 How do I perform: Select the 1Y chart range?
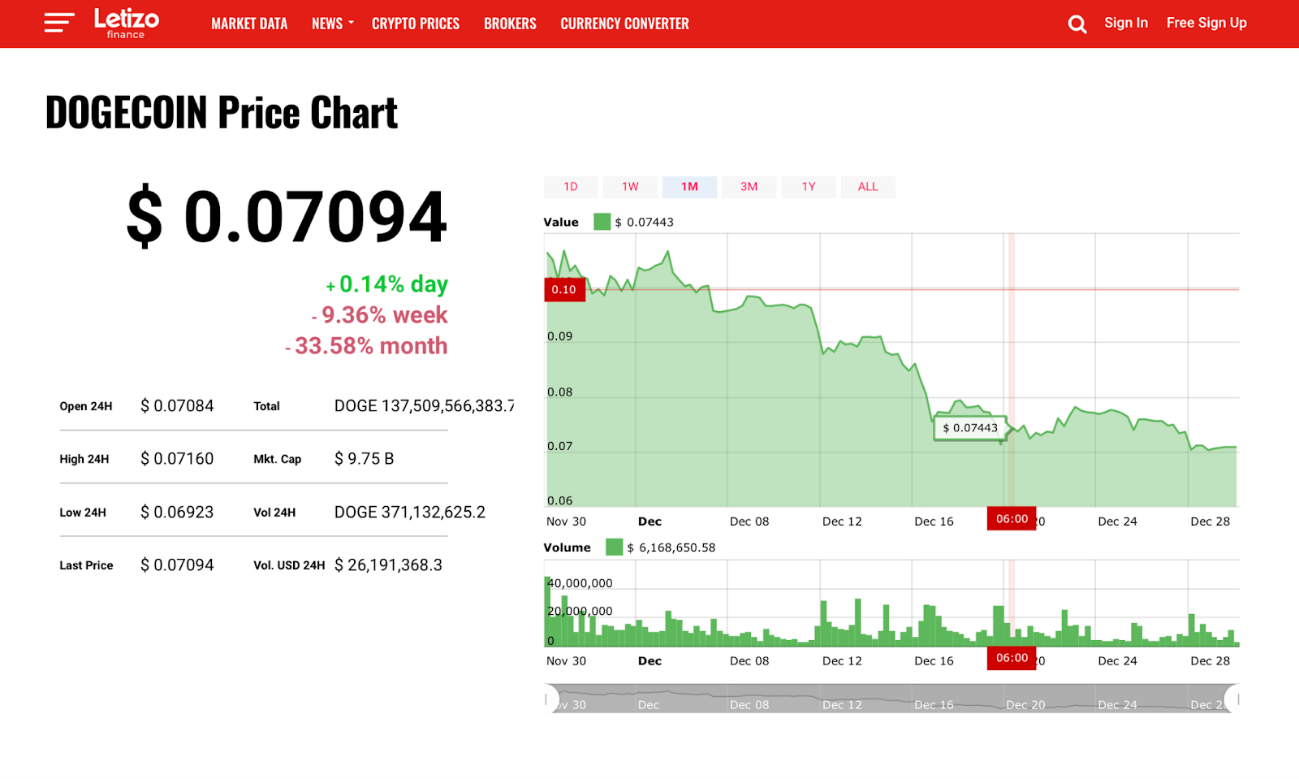coord(808,187)
